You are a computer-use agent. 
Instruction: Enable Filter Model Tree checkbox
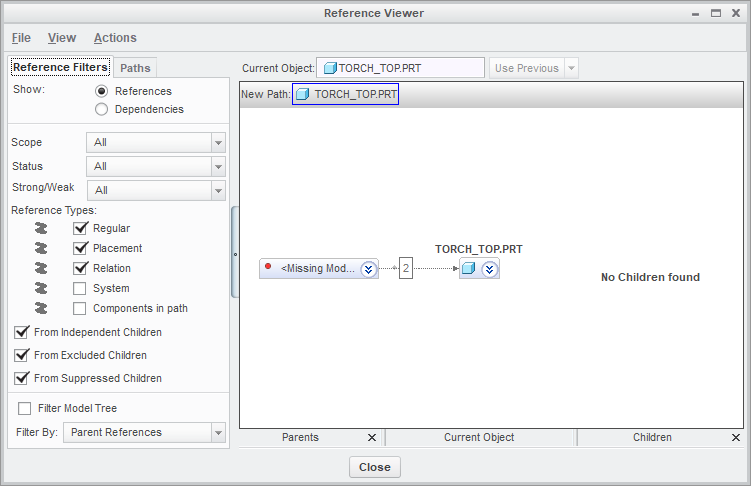point(24,408)
